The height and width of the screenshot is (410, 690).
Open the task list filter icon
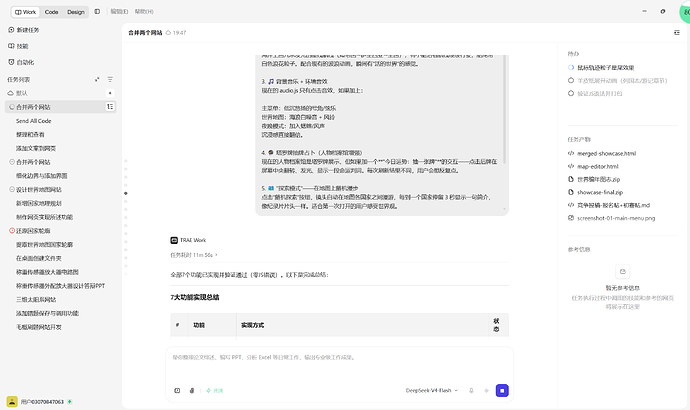[110, 80]
